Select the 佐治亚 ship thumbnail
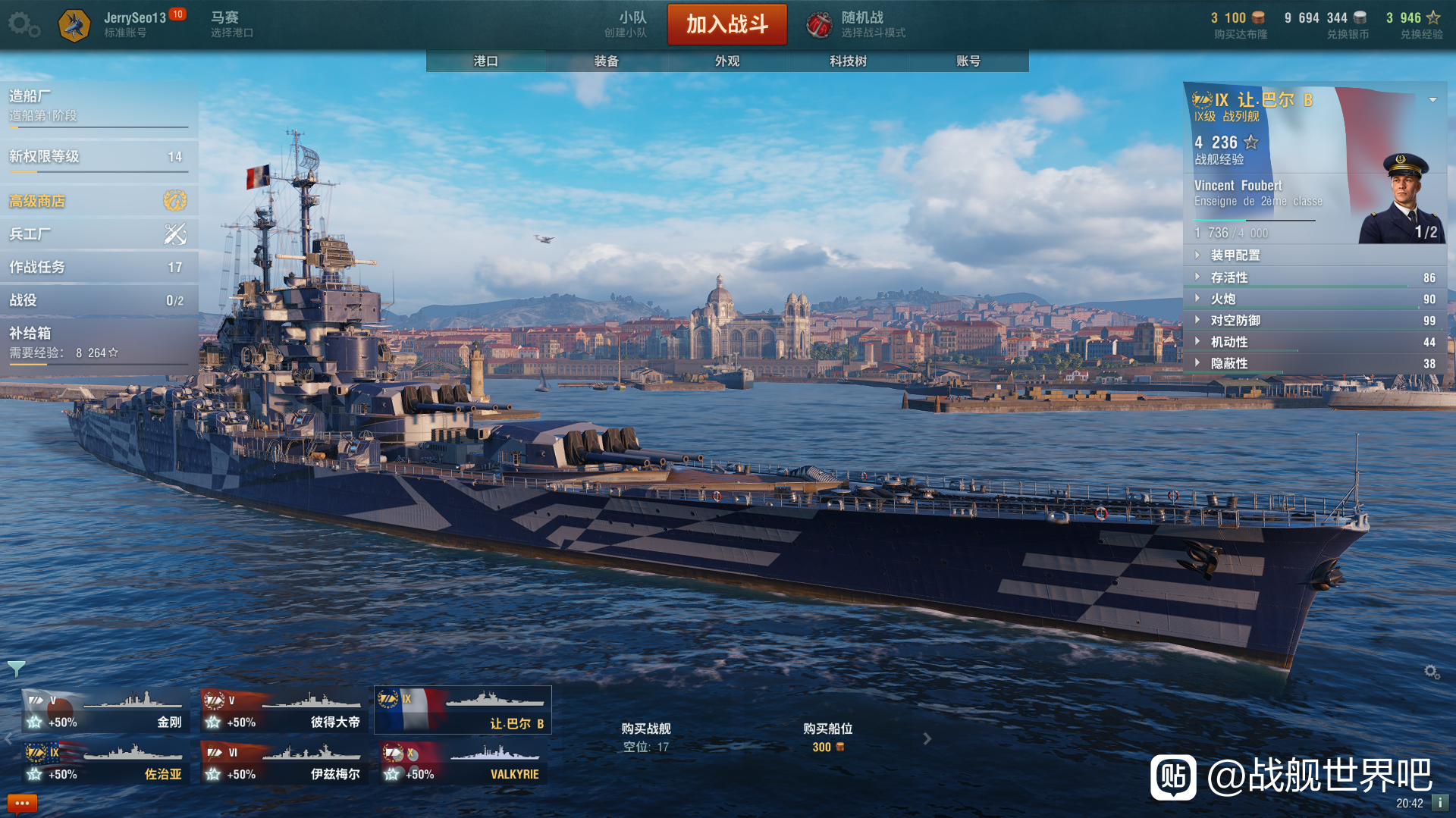The image size is (1456, 818). tap(104, 762)
